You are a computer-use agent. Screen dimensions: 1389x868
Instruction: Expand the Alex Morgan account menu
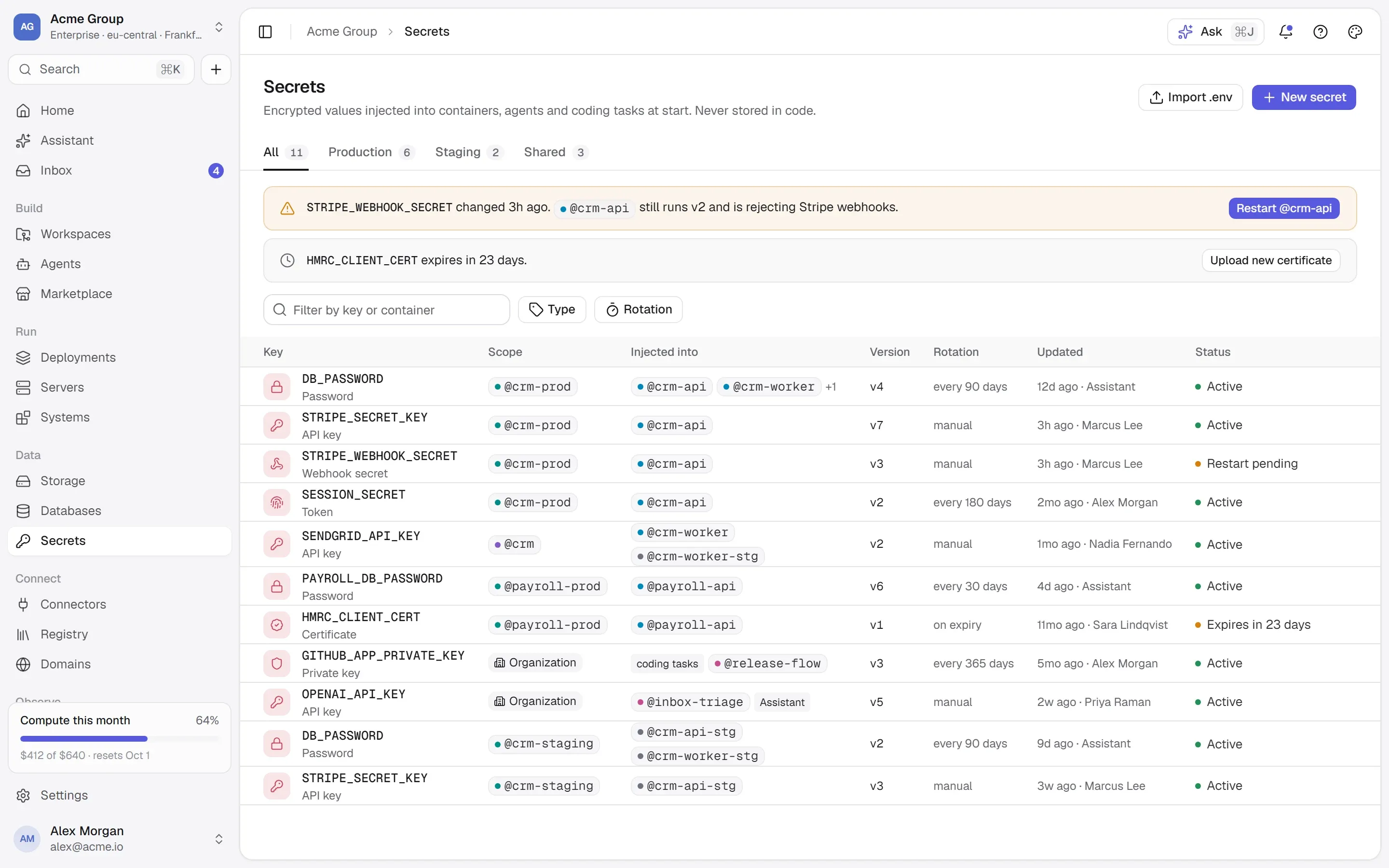[x=218, y=839]
